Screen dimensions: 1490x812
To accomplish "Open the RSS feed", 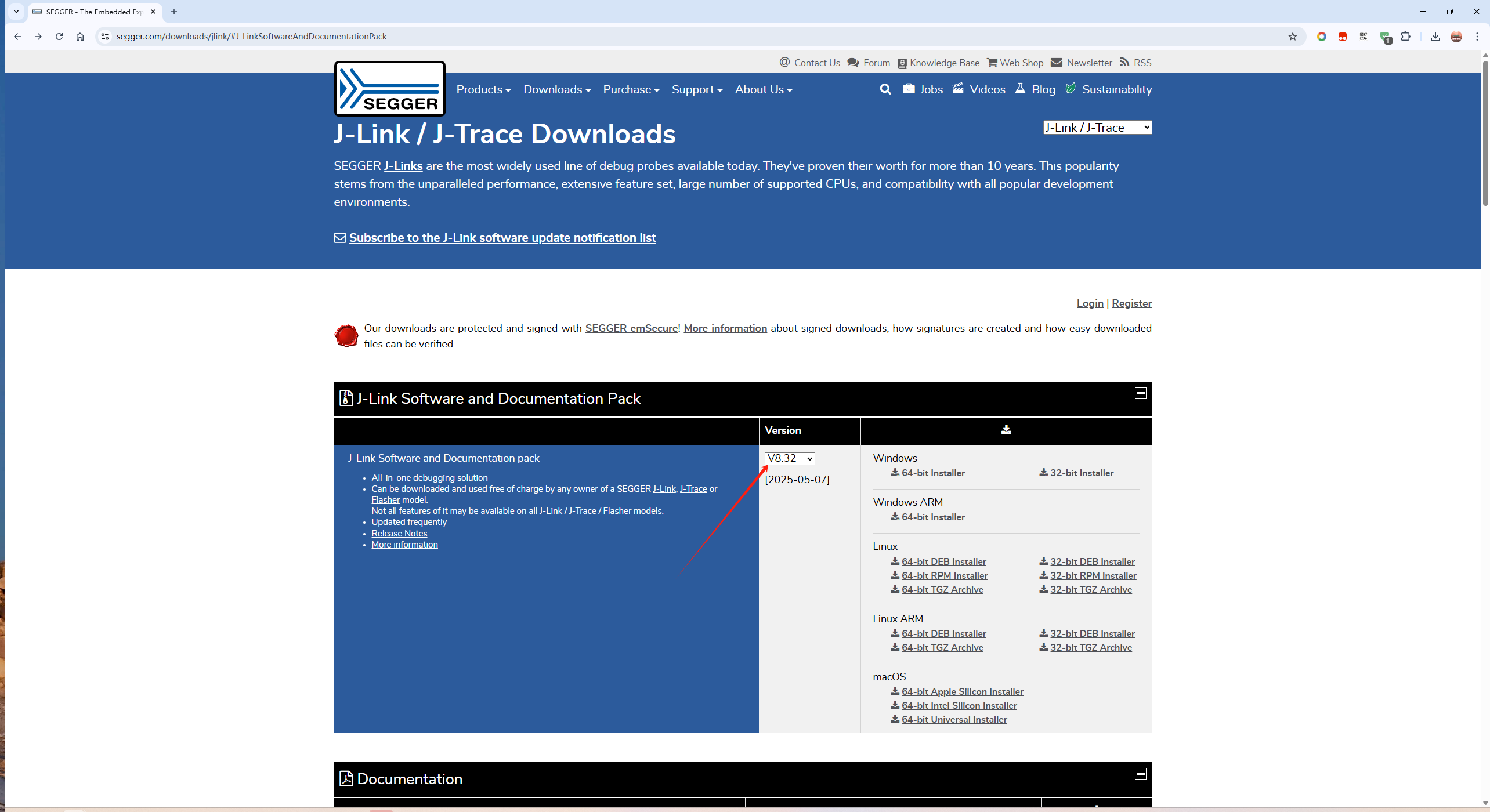I will pyautogui.click(x=1135, y=63).
